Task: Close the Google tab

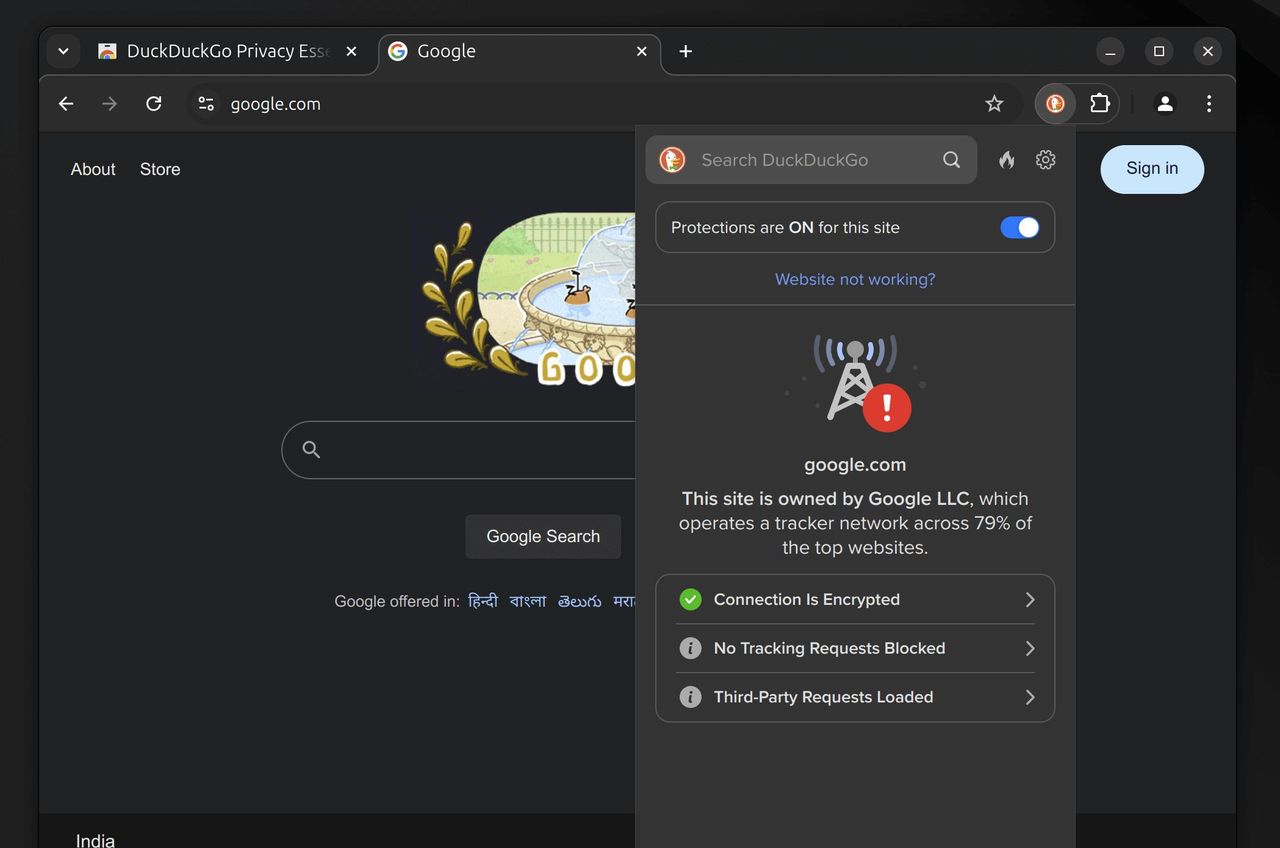Action: pyautogui.click(x=642, y=51)
